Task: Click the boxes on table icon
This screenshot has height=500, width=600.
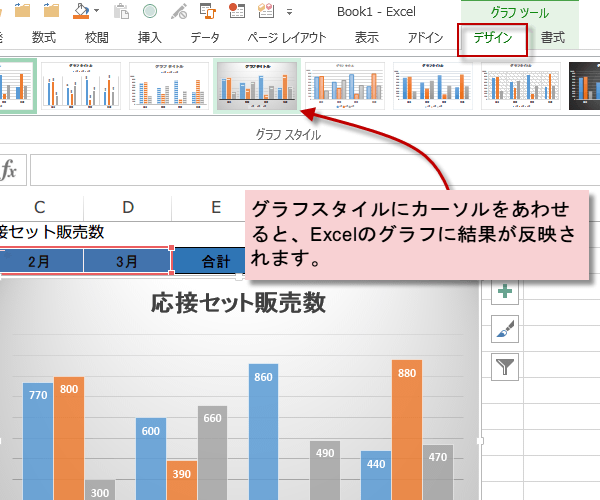Action: point(266,11)
